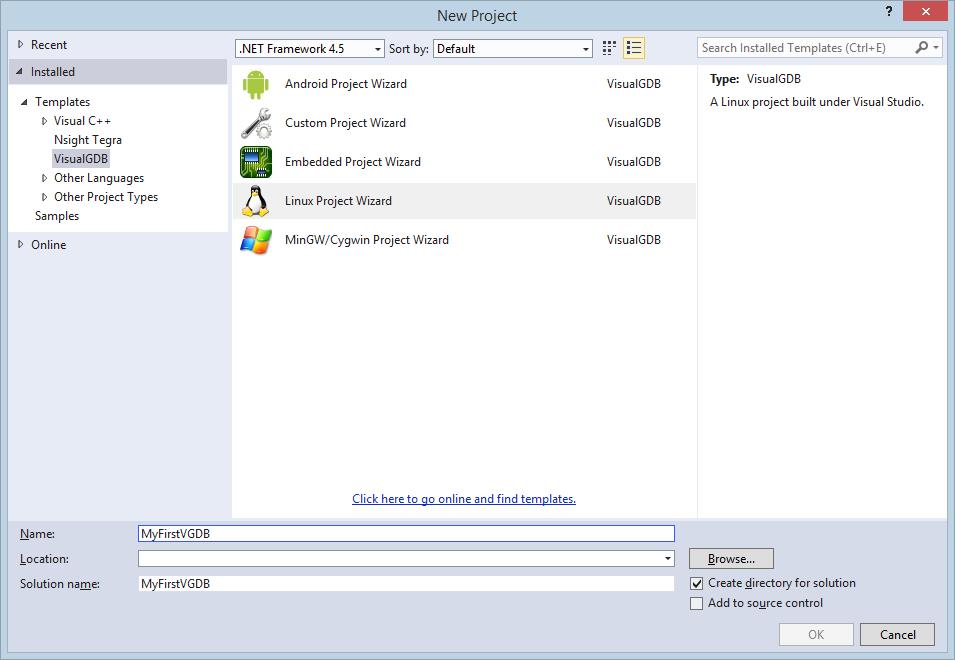Click the Installed header label
The image size is (955, 660).
coord(53,72)
